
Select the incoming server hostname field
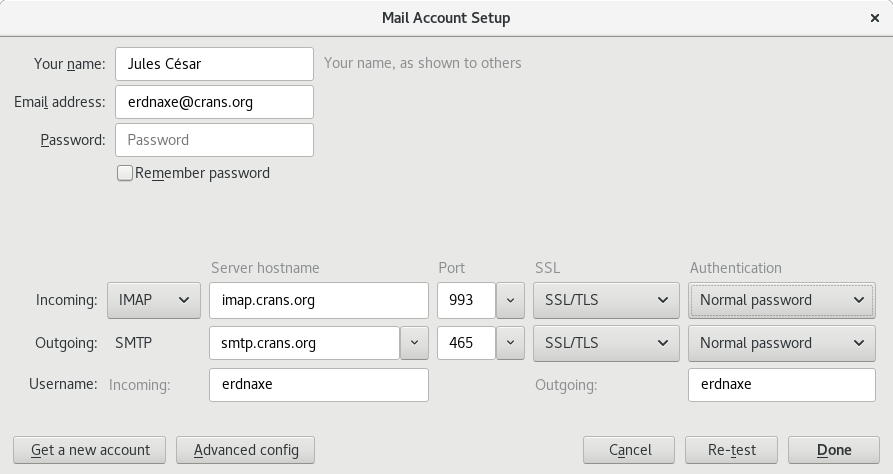click(318, 300)
